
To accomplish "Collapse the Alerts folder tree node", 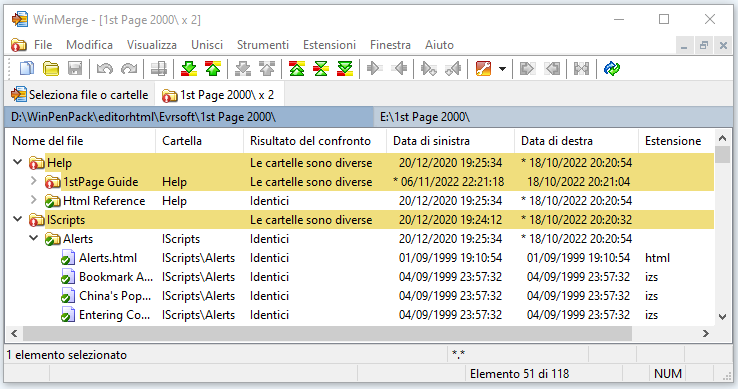I will pos(33,238).
